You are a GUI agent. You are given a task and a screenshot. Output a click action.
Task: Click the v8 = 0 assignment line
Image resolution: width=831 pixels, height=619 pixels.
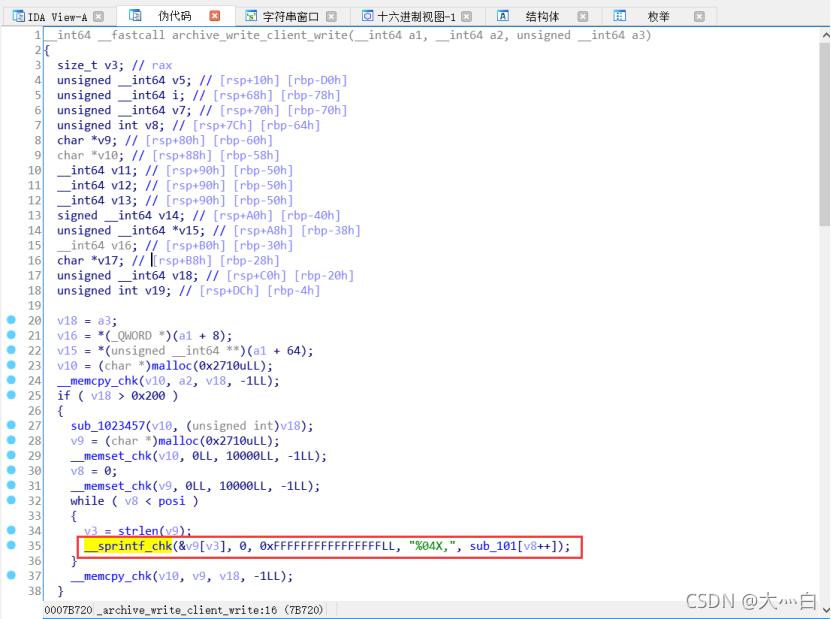94,471
